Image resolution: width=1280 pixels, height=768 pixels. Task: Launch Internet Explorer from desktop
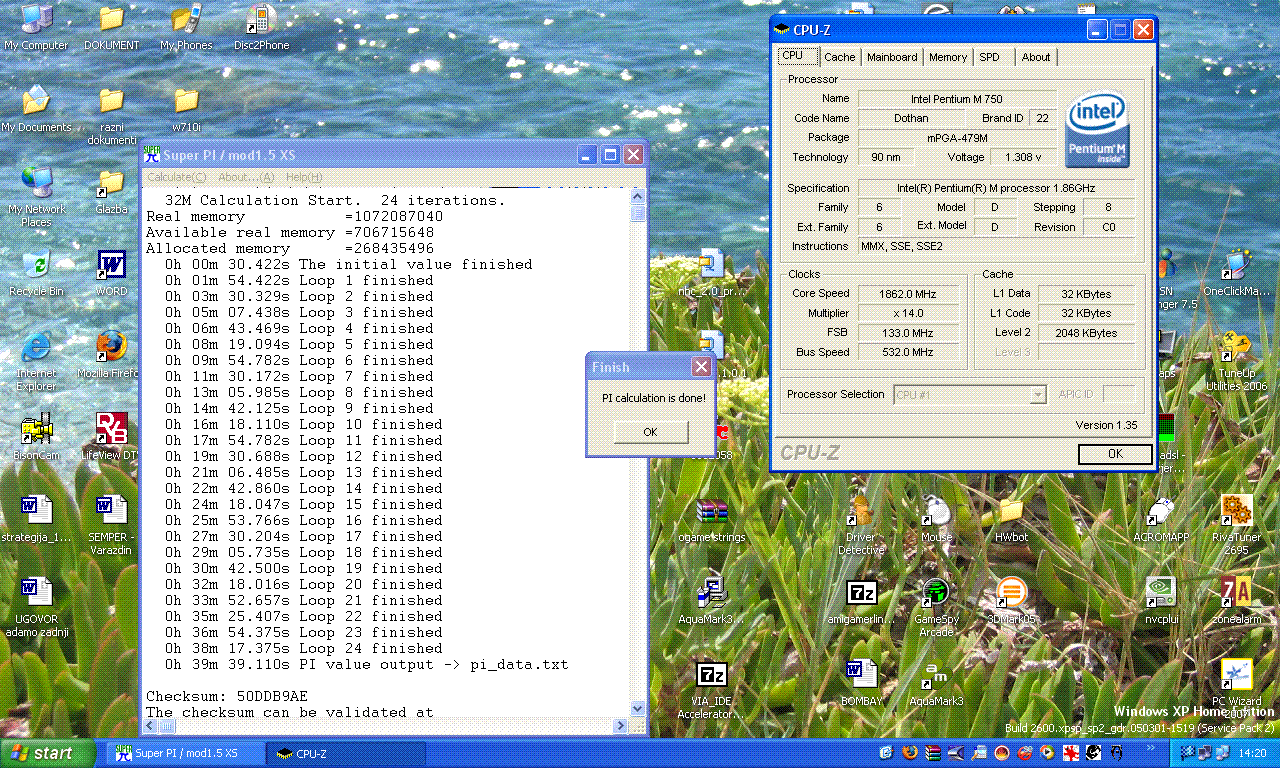pyautogui.click(x=36, y=361)
